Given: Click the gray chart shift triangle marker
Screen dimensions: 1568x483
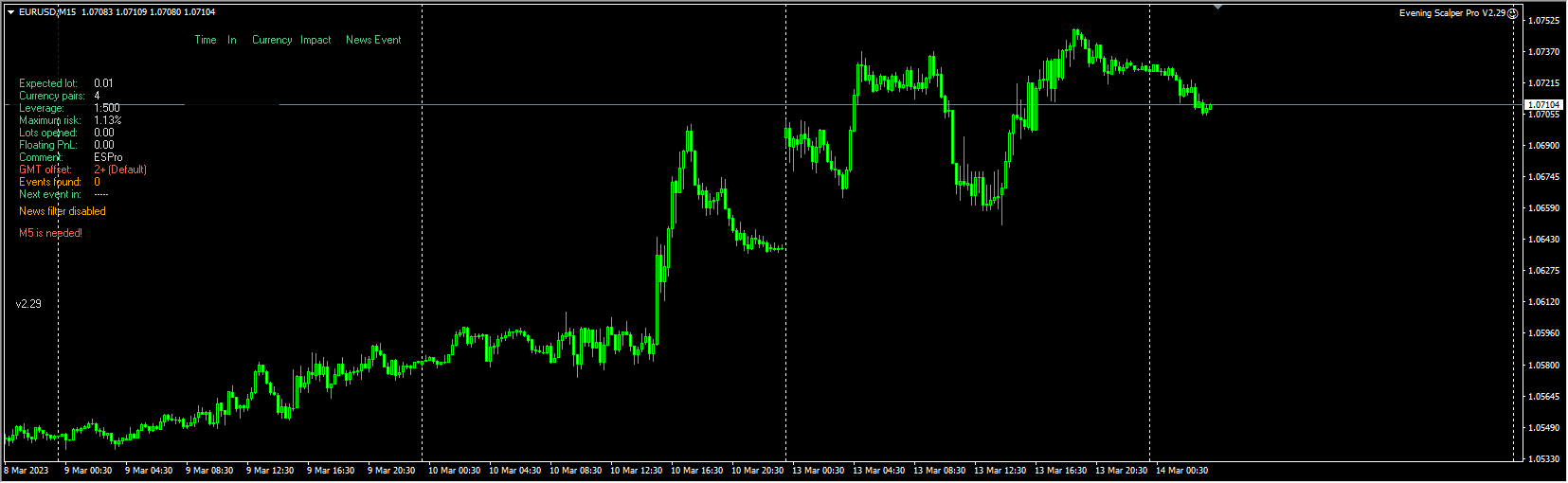Looking at the screenshot, I should pos(1217,8).
